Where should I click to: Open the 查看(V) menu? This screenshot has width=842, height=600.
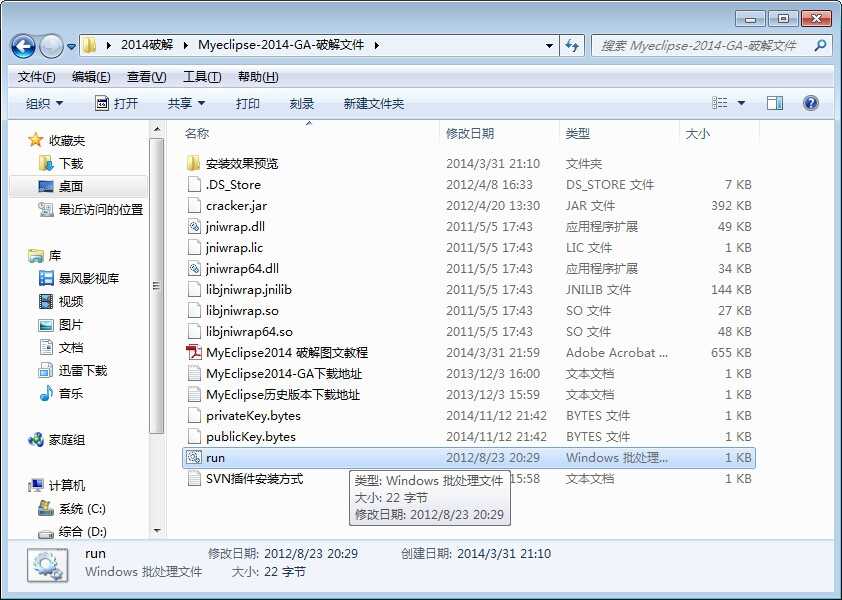pos(147,77)
